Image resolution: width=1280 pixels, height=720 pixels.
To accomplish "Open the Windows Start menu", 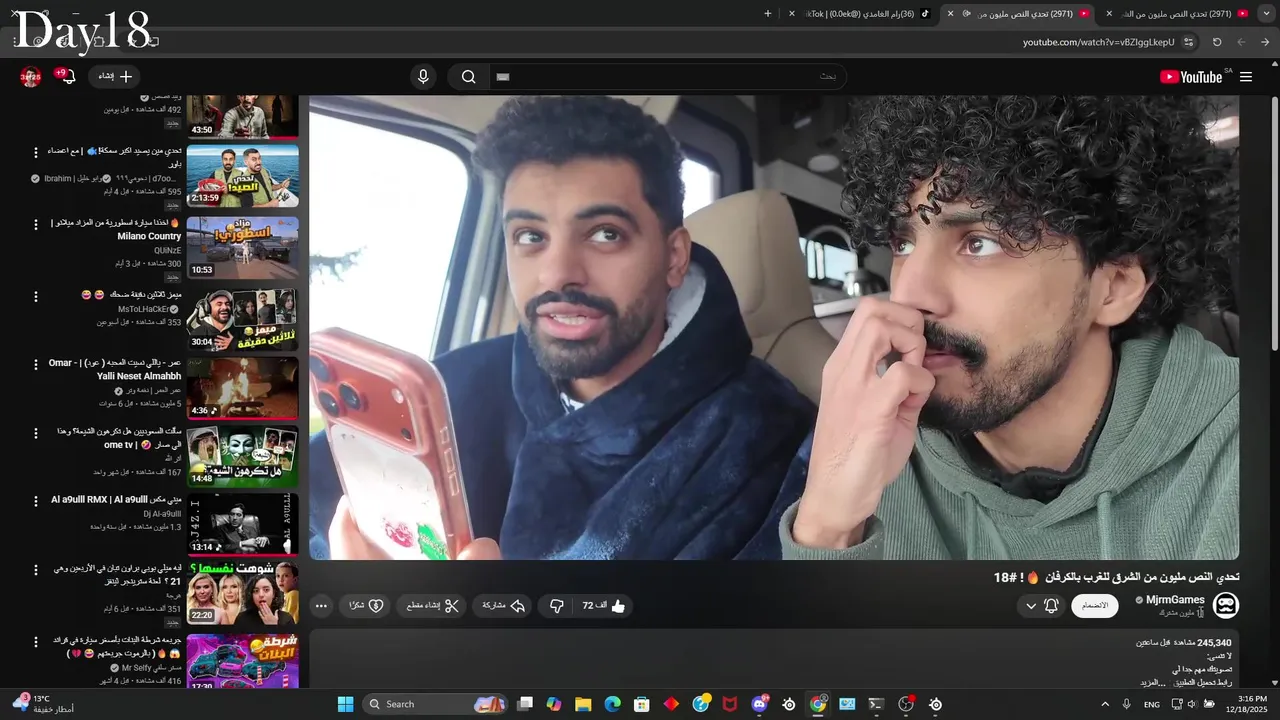I will click(x=345, y=704).
